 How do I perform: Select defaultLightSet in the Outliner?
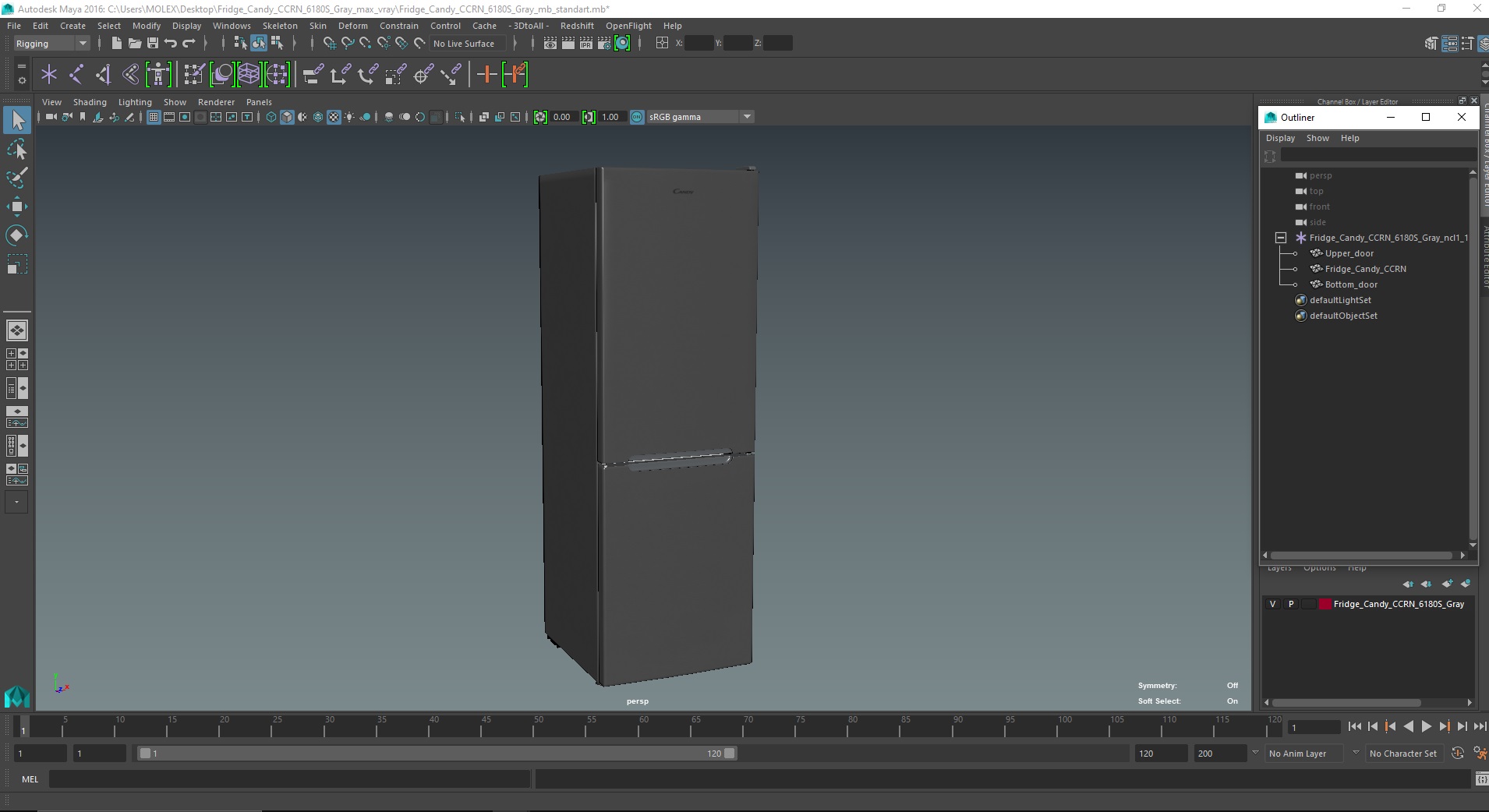point(1340,300)
